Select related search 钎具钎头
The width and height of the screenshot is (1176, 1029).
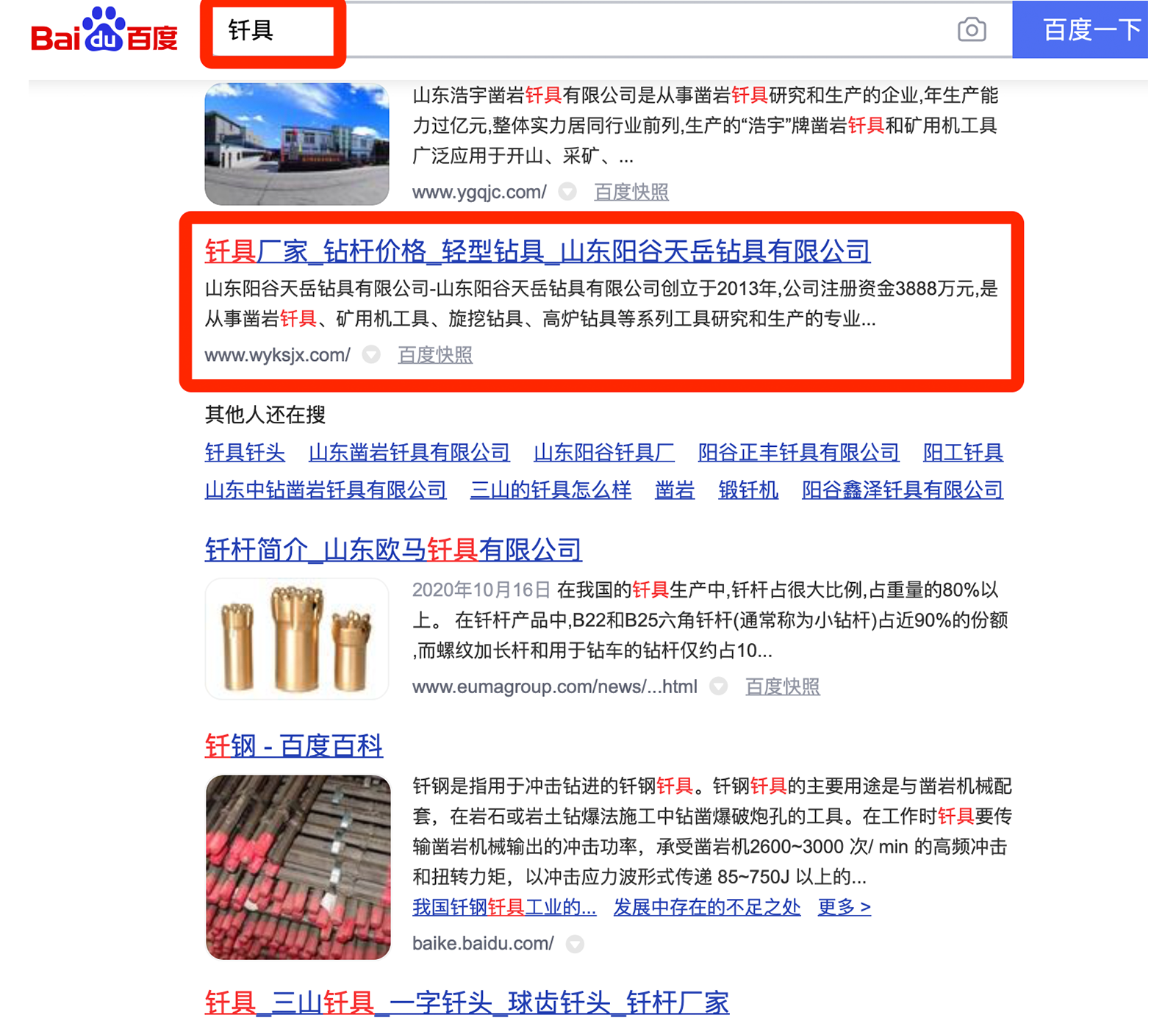[x=245, y=452]
